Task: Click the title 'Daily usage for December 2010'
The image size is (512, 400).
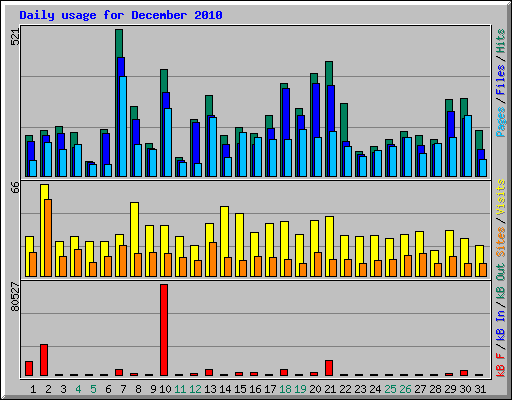Action: tap(121, 15)
